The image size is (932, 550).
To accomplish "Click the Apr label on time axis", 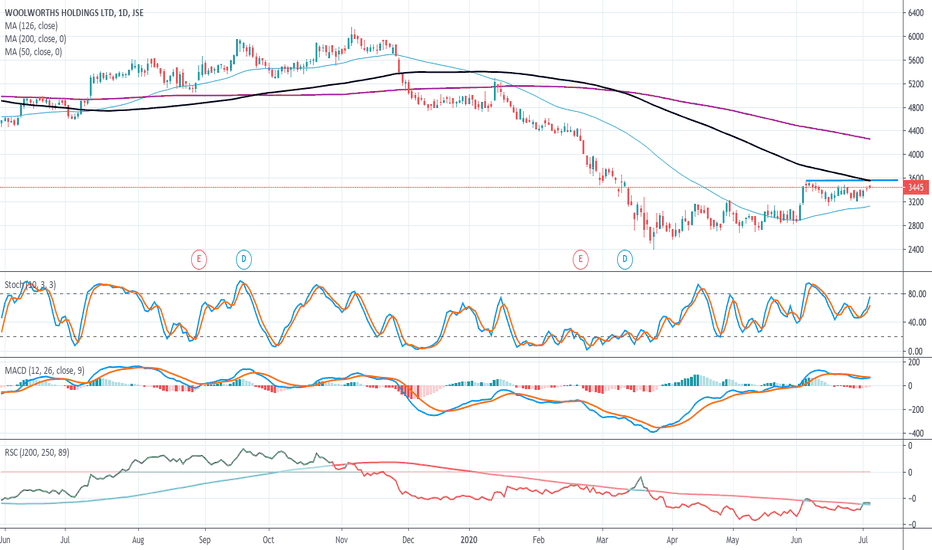I will (672, 540).
